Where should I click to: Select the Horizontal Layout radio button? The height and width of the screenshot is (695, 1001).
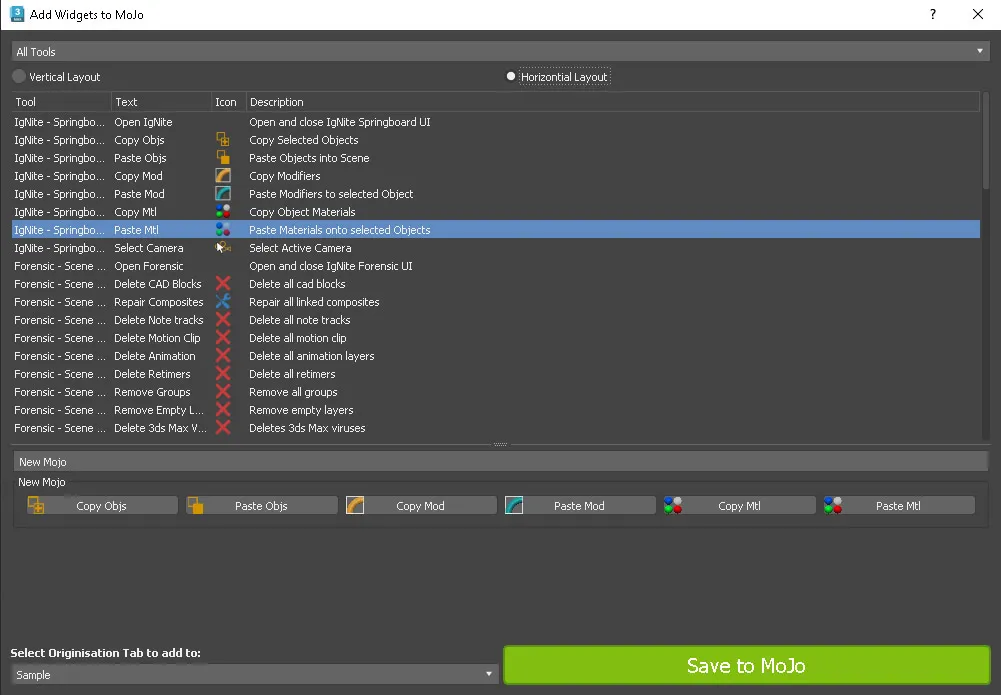[511, 76]
